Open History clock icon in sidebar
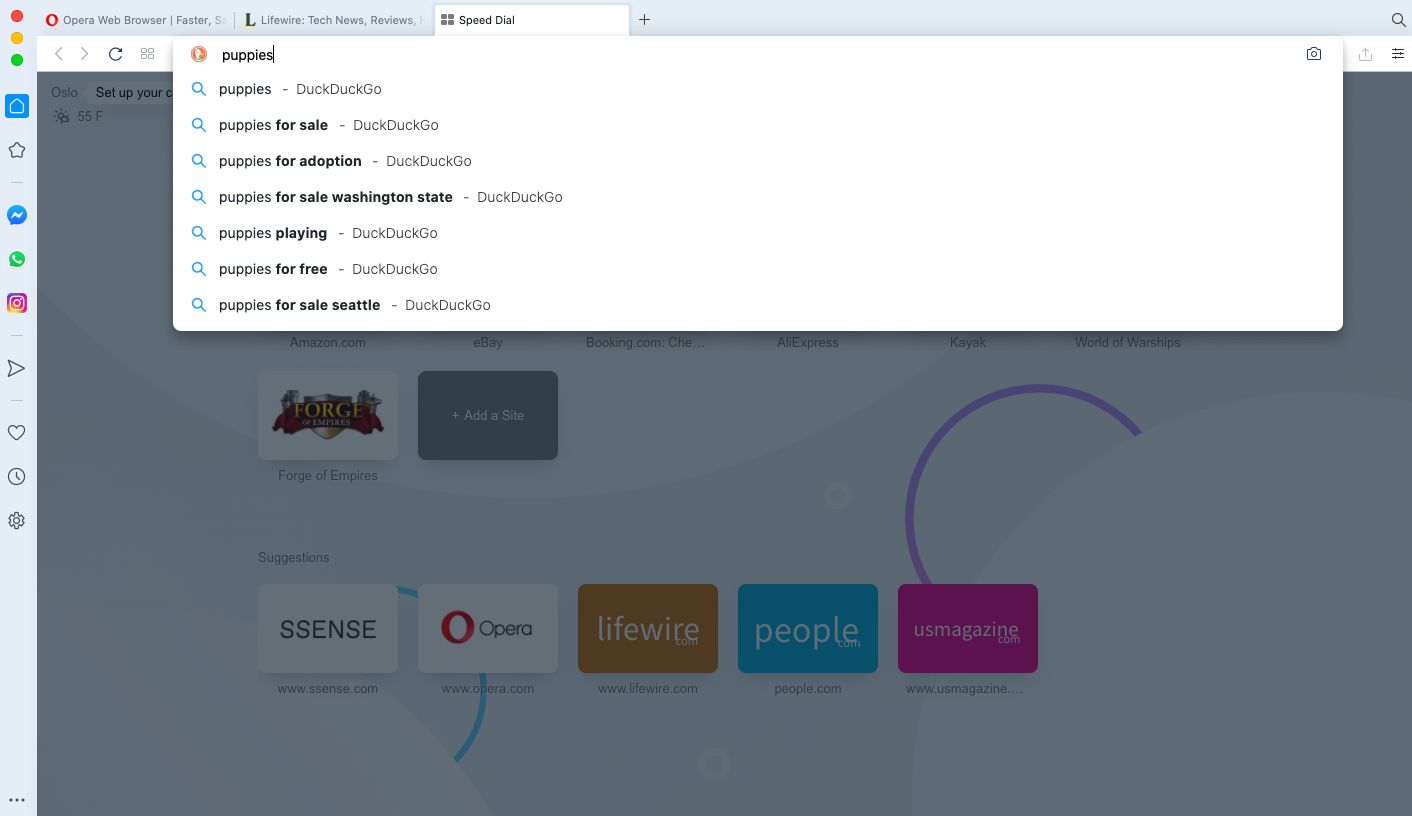The height and width of the screenshot is (816, 1412). tap(17, 477)
